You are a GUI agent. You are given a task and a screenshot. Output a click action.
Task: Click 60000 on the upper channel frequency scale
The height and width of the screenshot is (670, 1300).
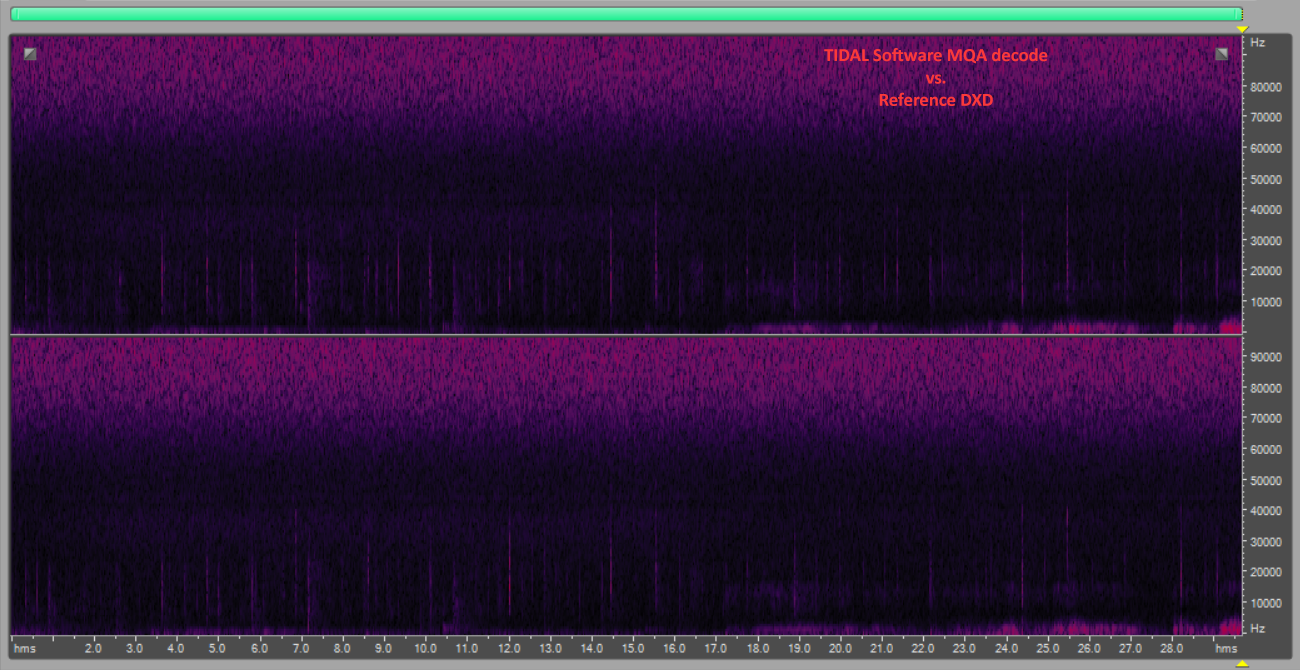pos(1267,148)
